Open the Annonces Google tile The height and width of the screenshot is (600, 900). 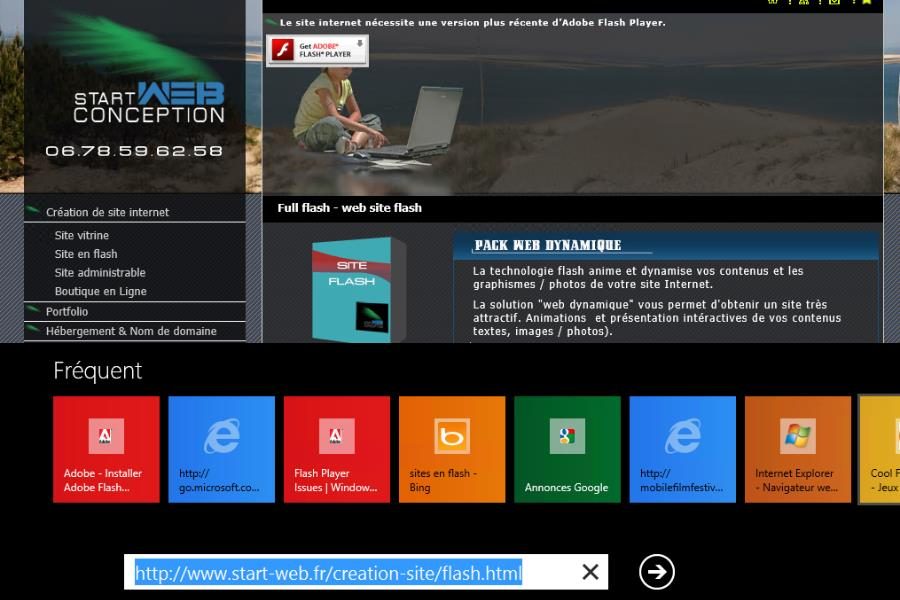[567, 449]
